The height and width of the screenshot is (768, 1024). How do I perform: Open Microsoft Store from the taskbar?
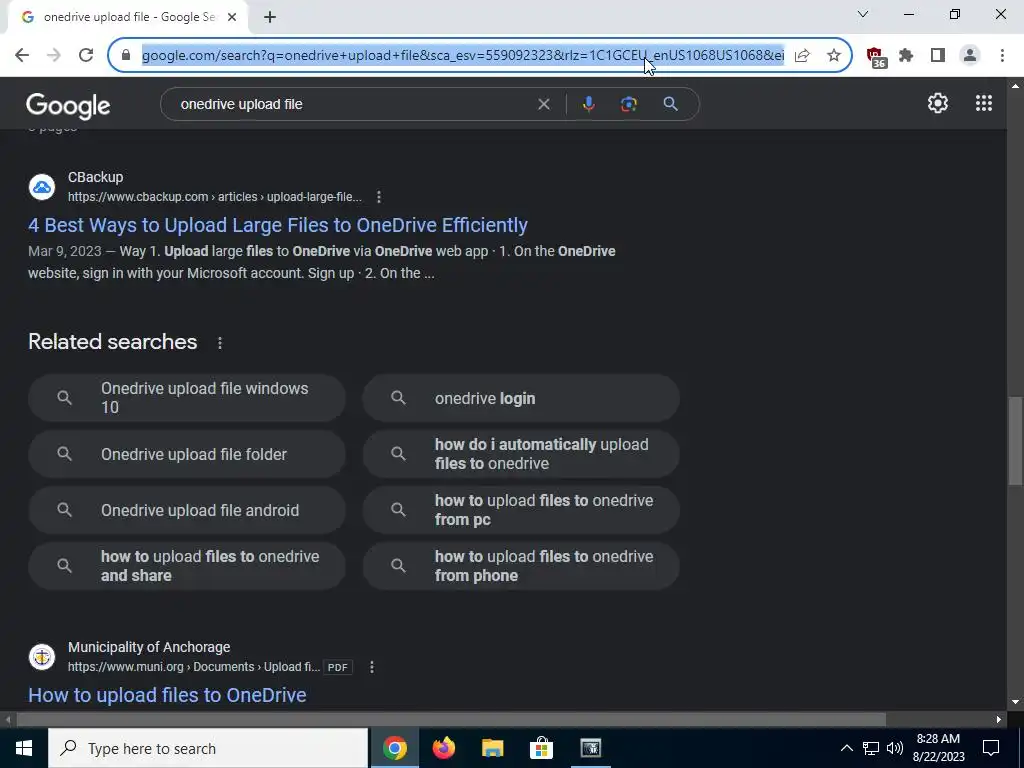(x=541, y=748)
